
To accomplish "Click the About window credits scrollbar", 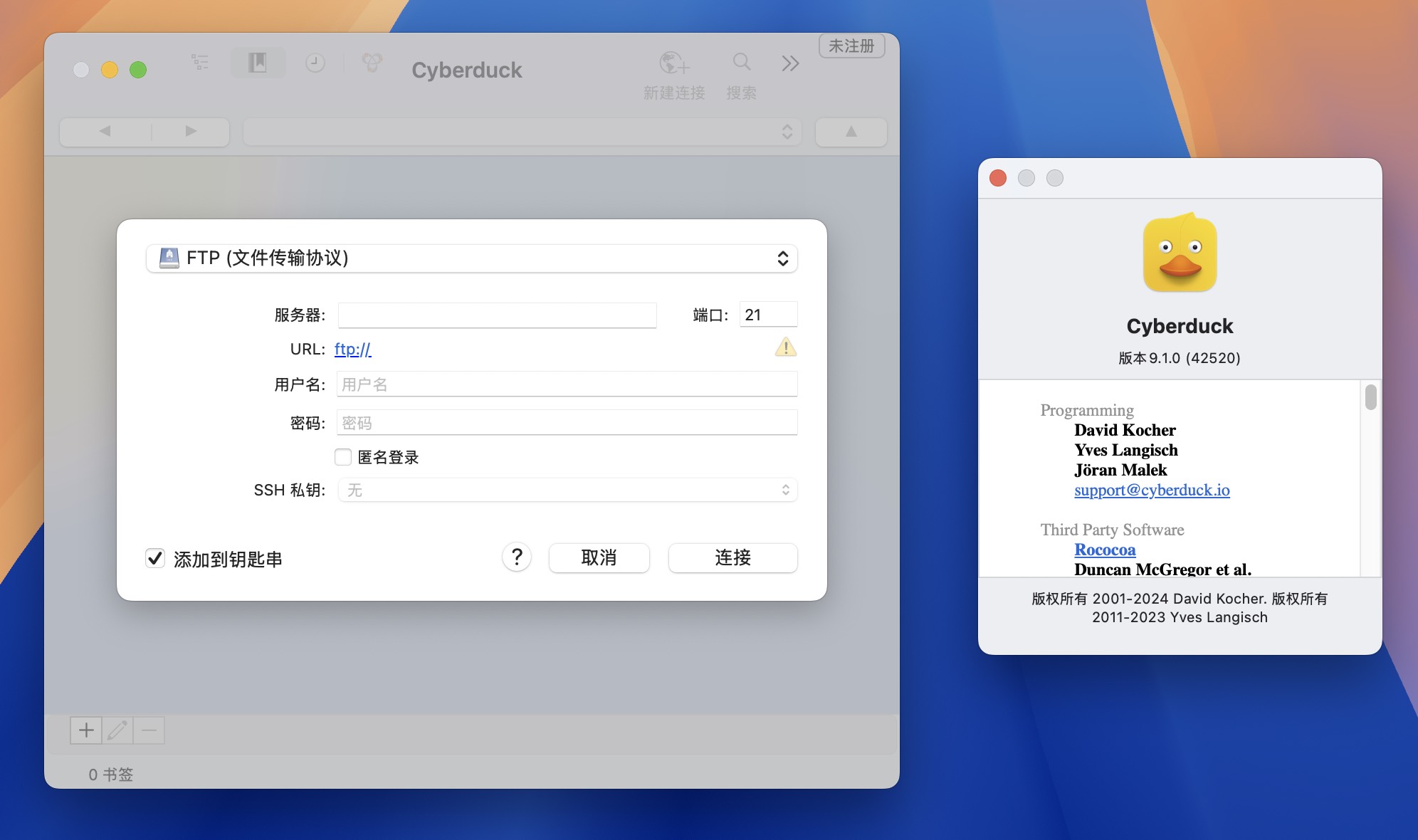I will (1370, 397).
